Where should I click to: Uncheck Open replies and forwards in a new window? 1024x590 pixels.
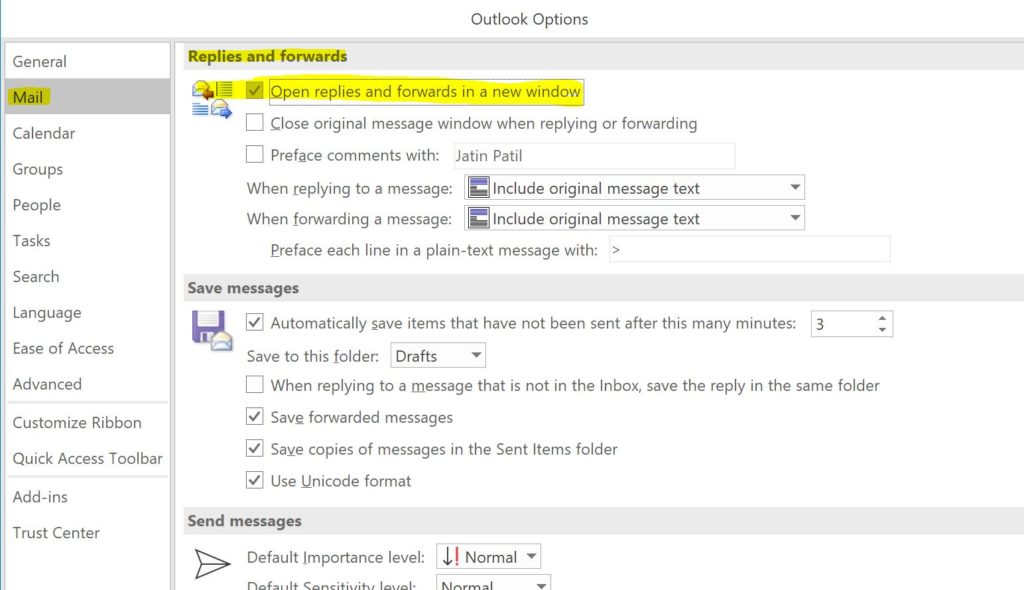256,92
